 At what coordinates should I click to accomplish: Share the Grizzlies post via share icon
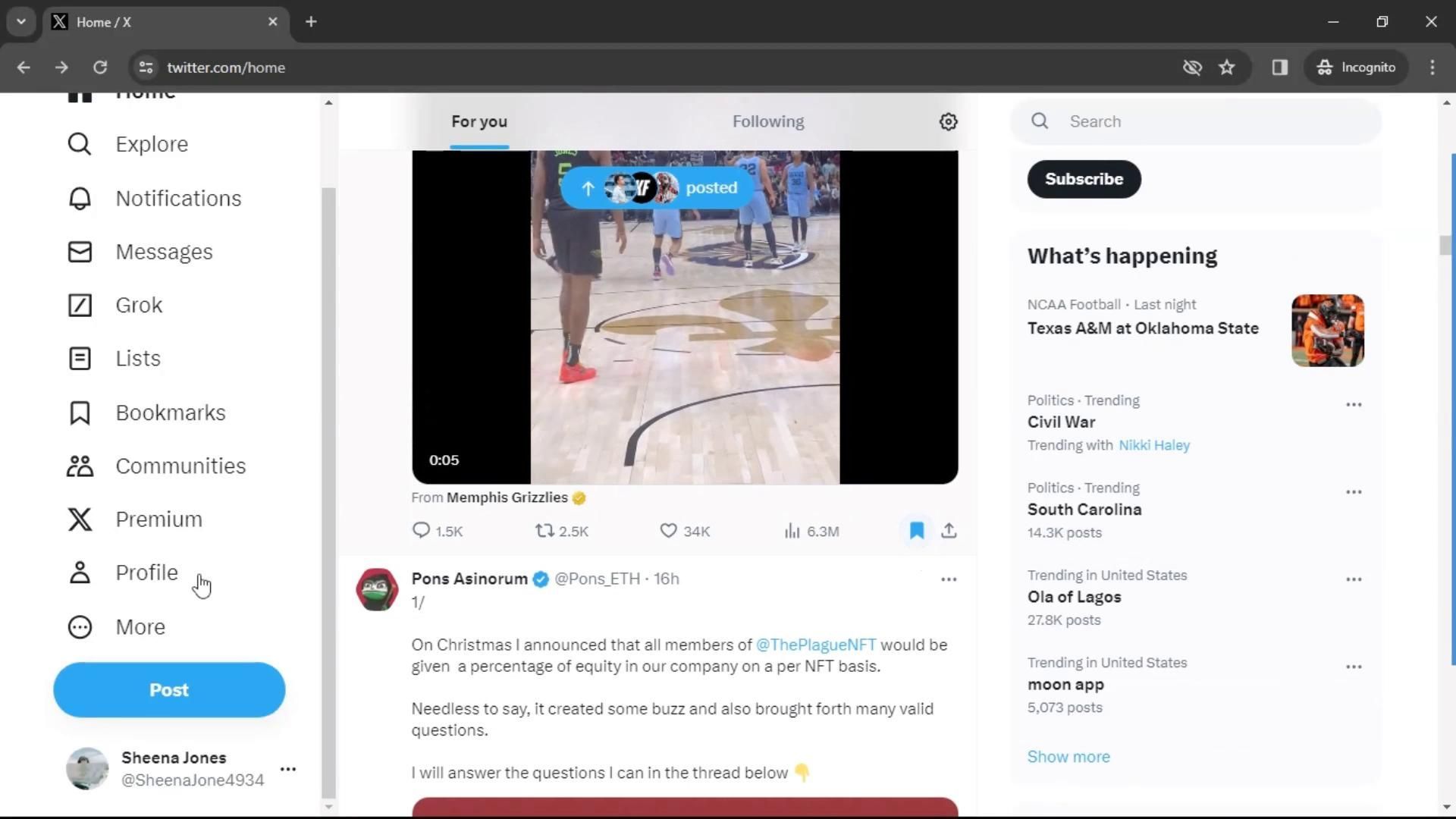(949, 531)
